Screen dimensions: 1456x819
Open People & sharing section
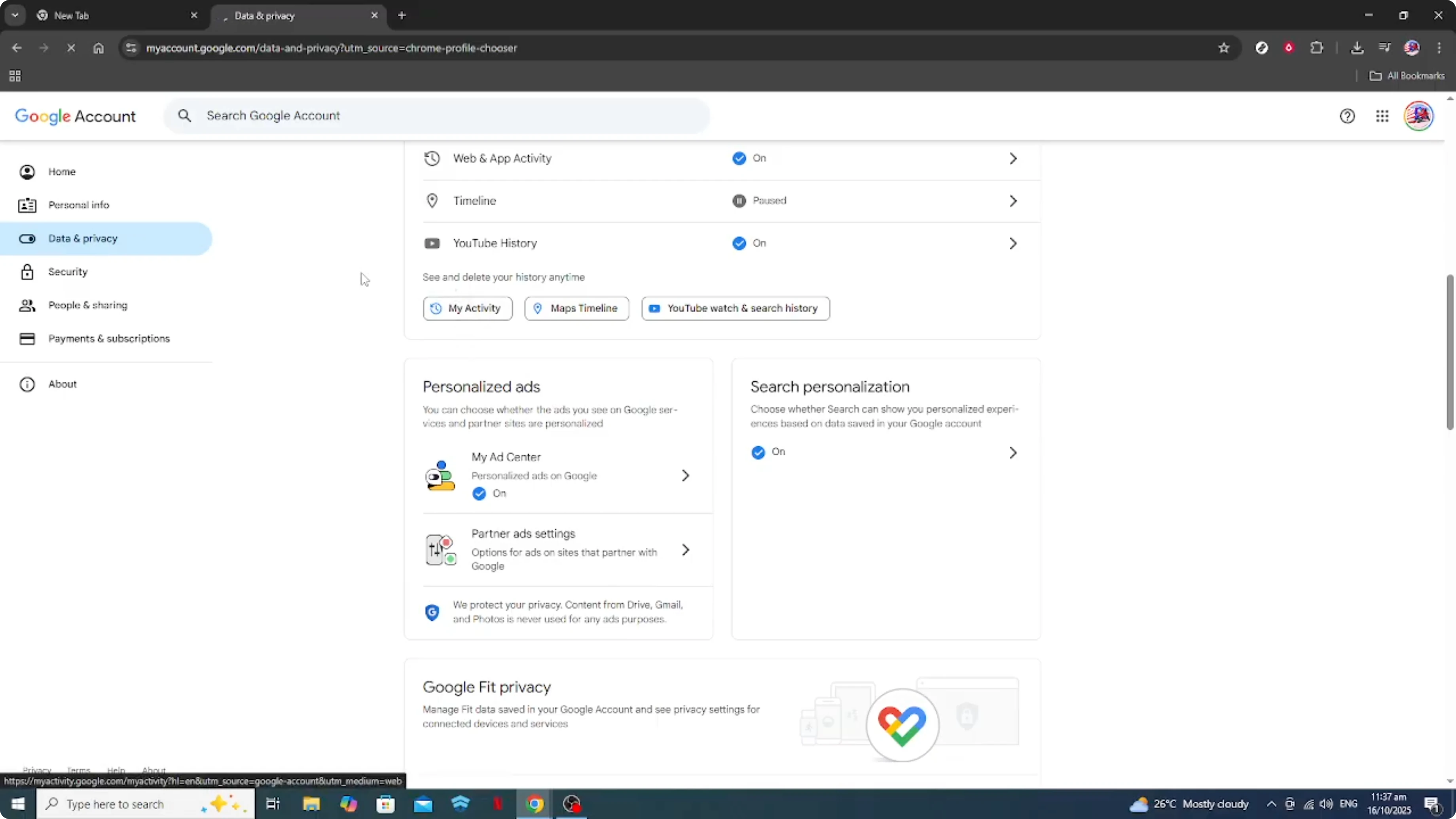click(x=106, y=305)
